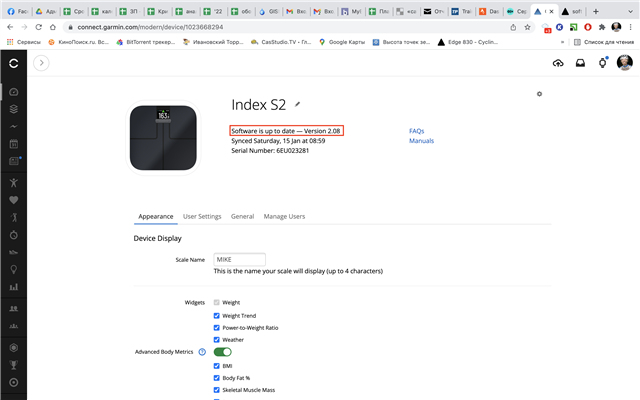Open the newspaper icon with blue dot

(x=14, y=161)
